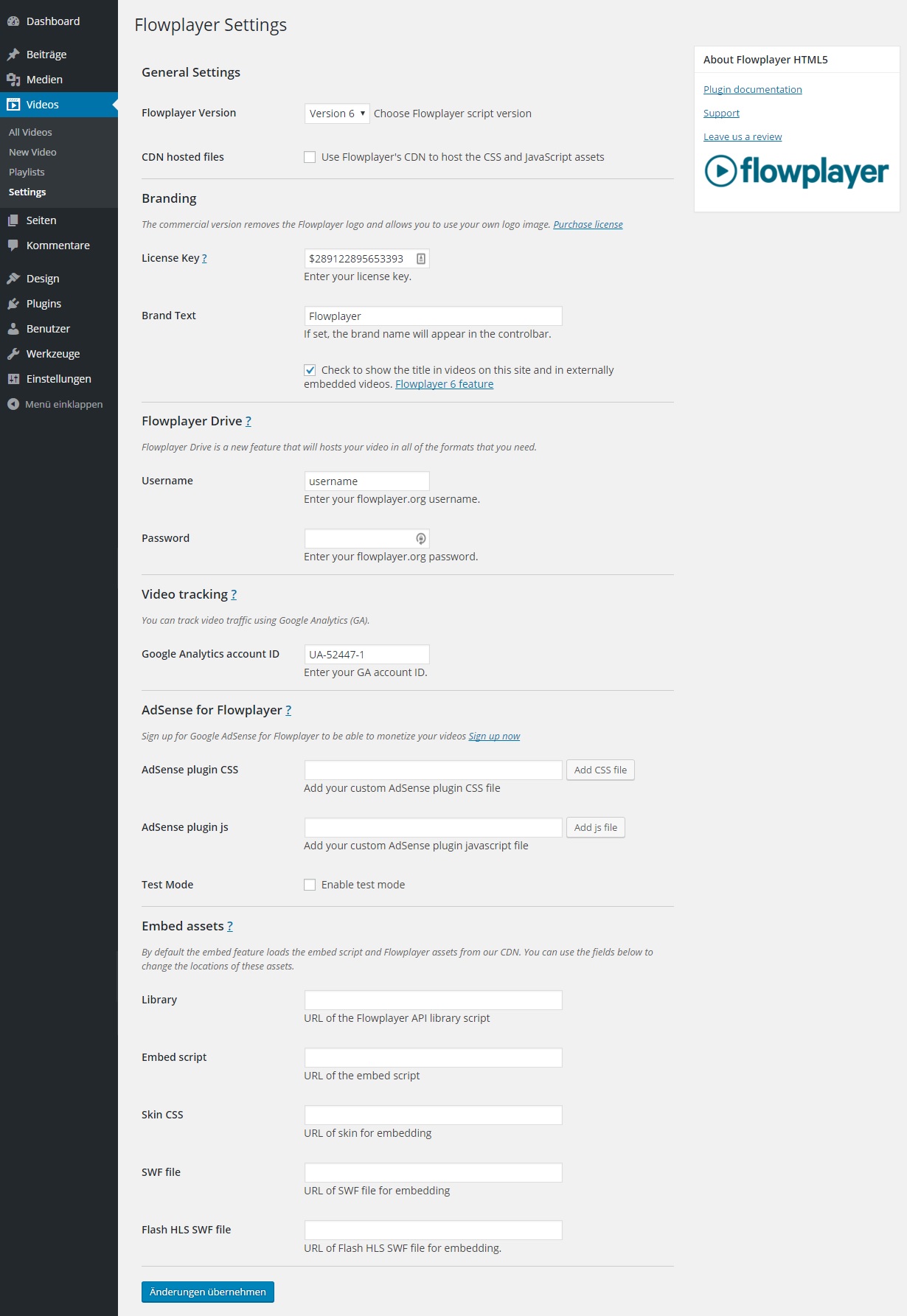
Task: Click into License Key input field
Action: click(x=366, y=259)
